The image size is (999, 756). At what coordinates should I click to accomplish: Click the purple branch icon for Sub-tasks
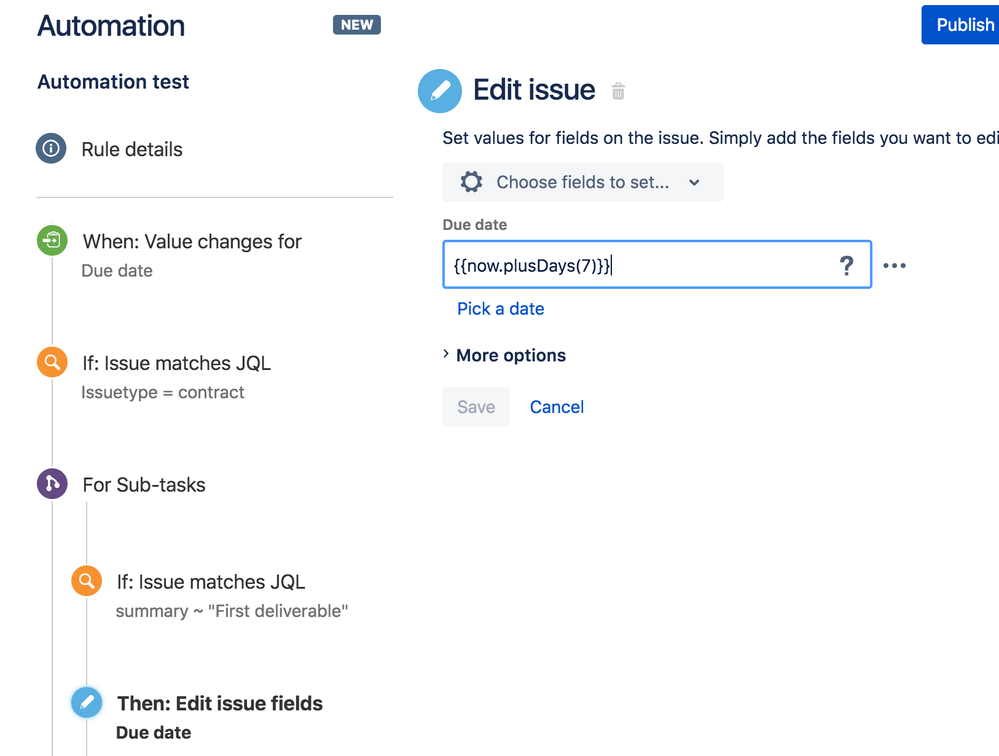[x=52, y=485]
